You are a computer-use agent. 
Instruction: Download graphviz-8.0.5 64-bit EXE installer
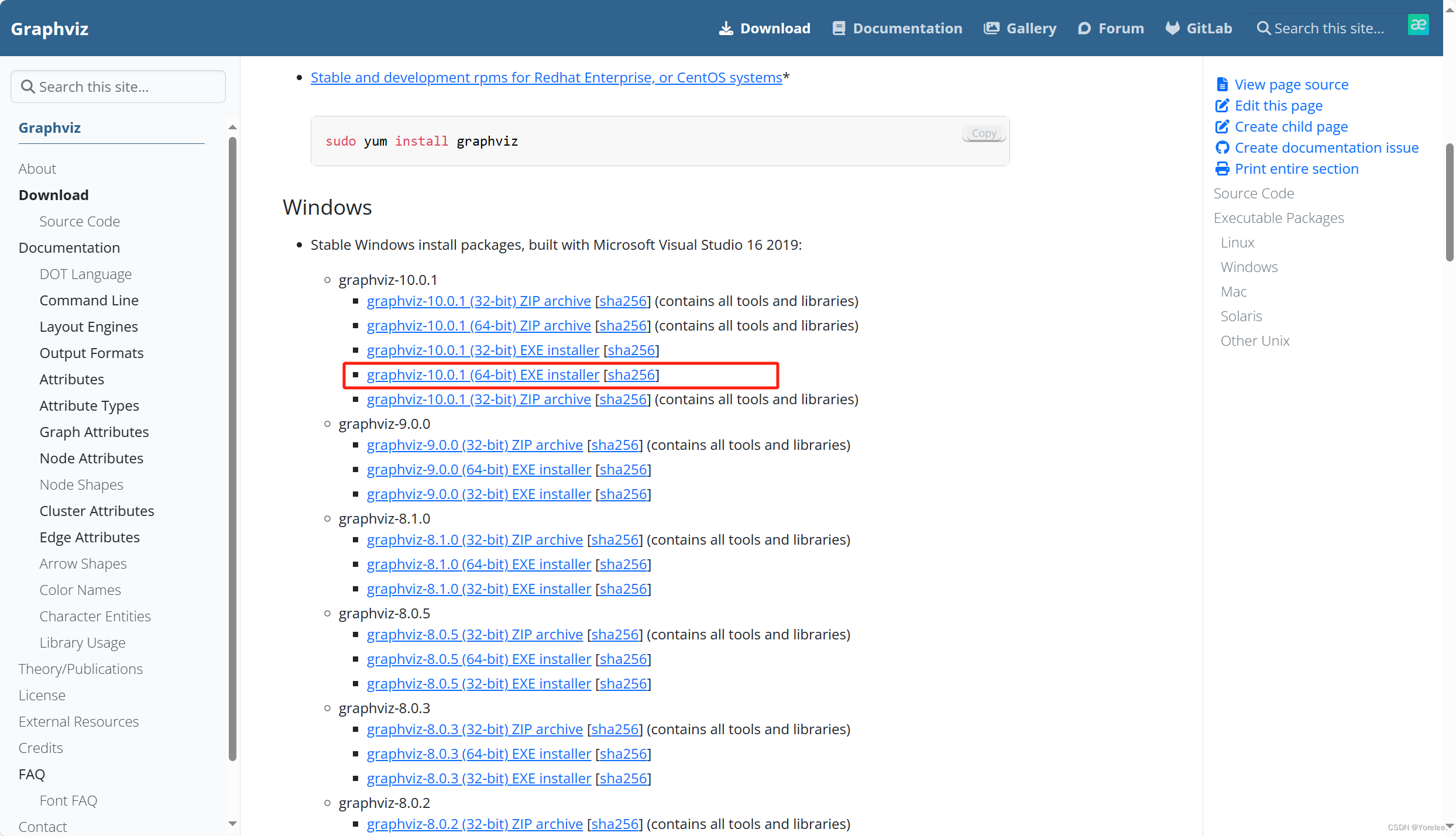point(479,659)
